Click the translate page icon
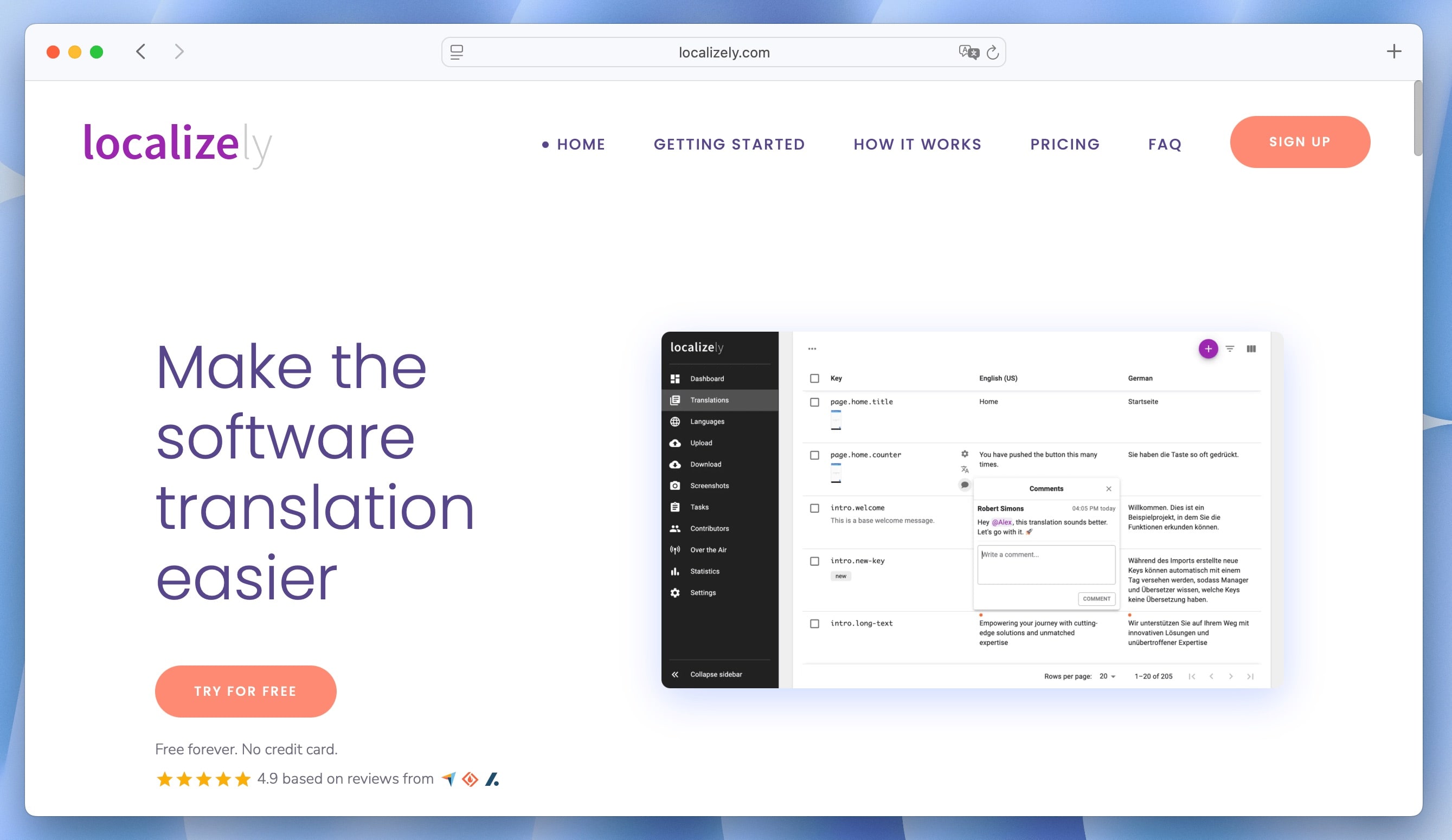This screenshot has height=840, width=1452. click(968, 52)
